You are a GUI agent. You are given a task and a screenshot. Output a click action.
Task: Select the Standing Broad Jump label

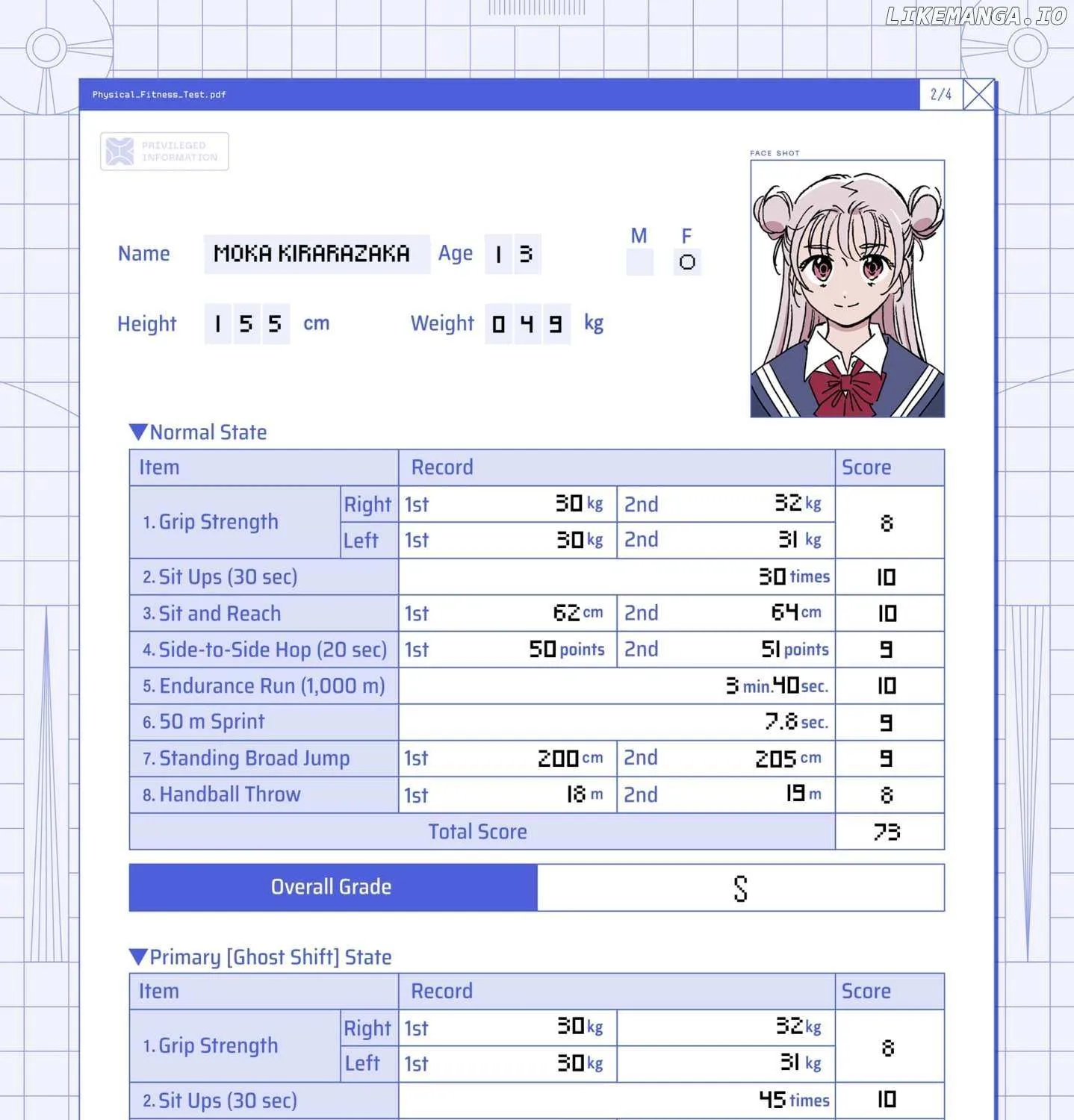[x=246, y=759]
